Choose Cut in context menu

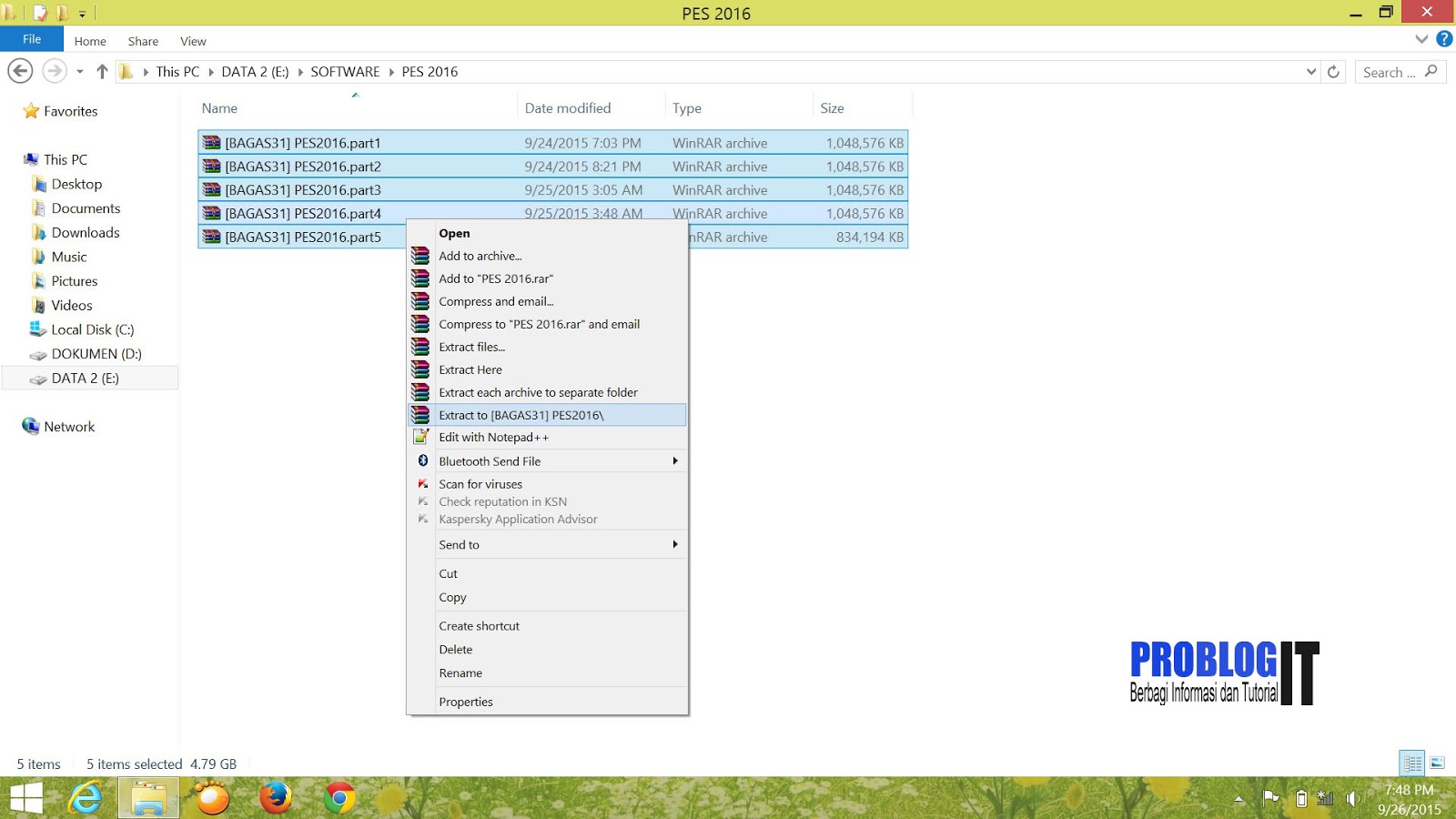[547, 574]
